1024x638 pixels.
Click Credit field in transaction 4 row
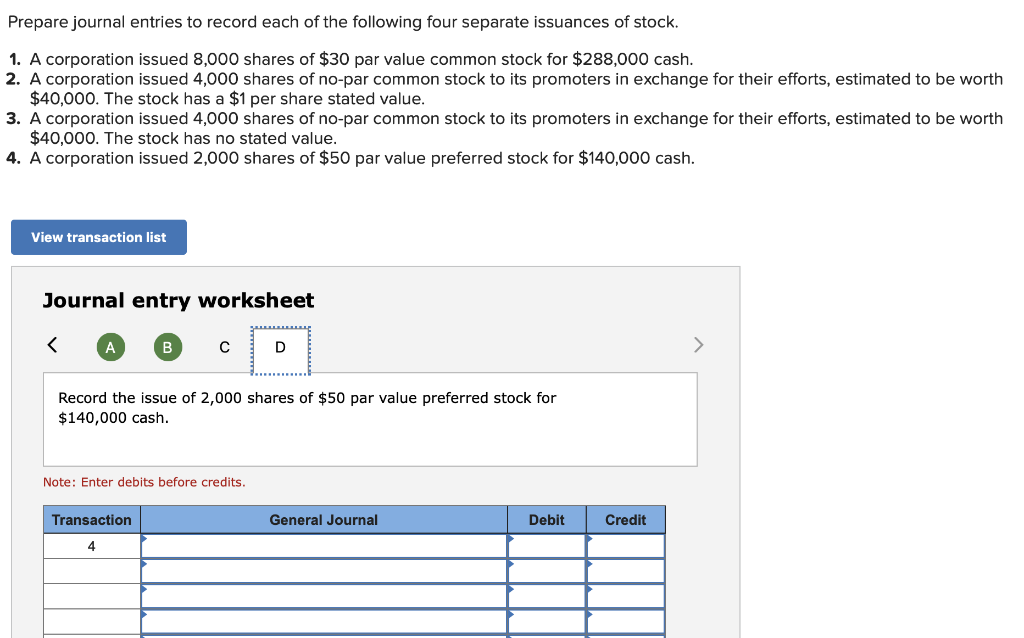(x=626, y=547)
